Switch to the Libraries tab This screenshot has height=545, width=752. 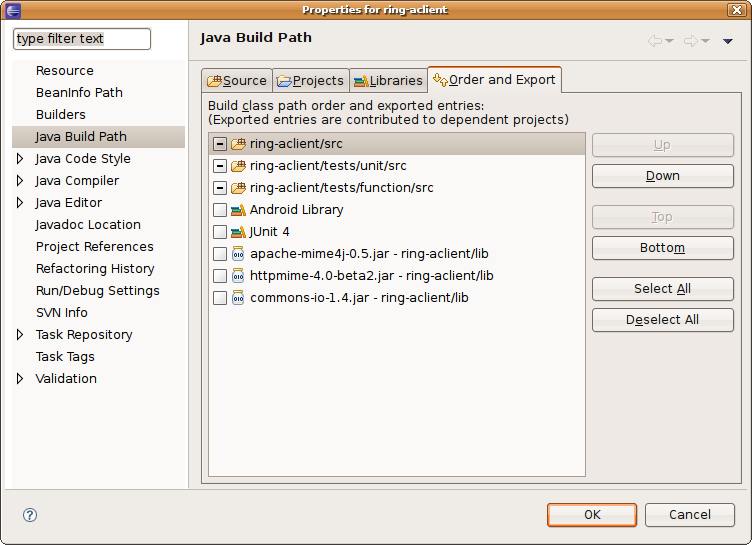tap(388, 80)
